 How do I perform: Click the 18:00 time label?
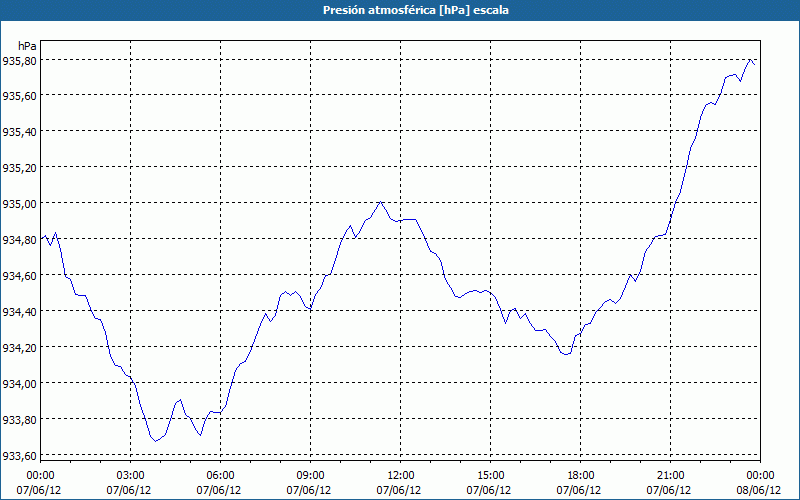click(x=581, y=476)
